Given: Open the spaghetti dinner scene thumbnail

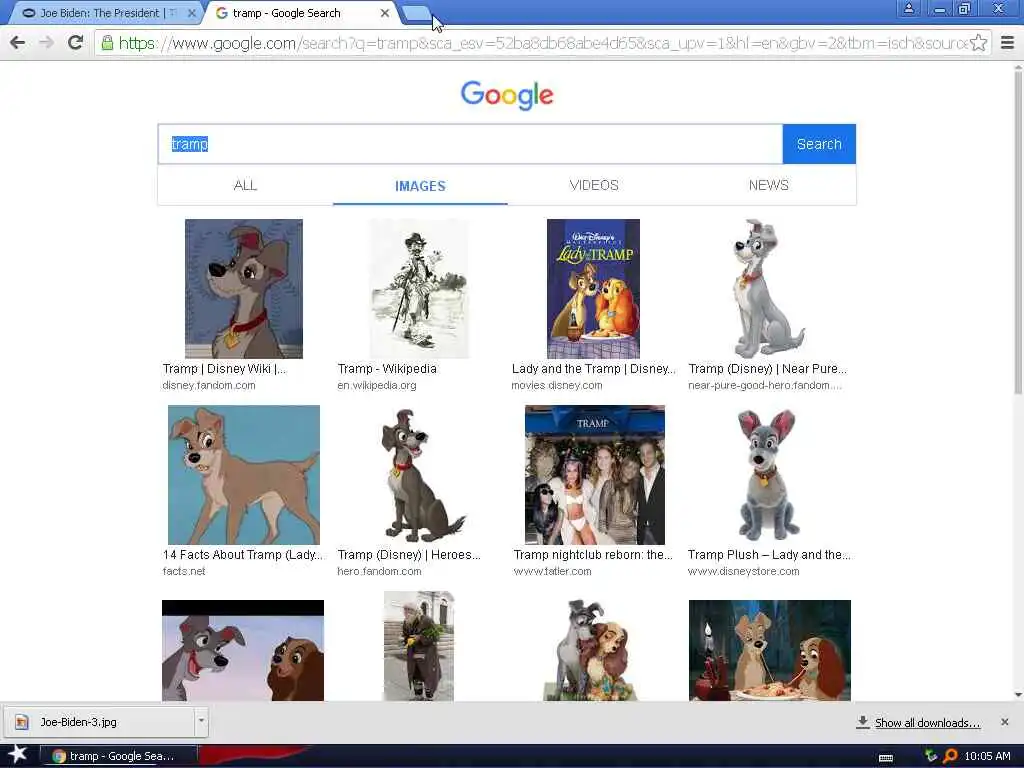Looking at the screenshot, I should 769,650.
